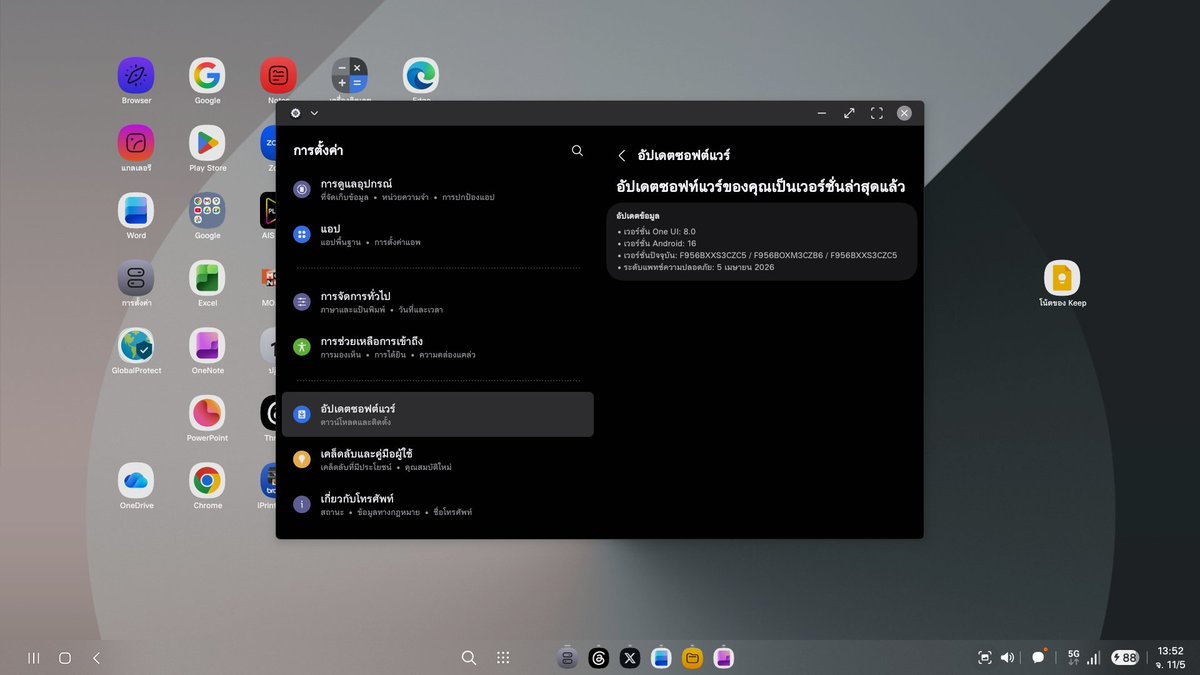Image resolution: width=1200 pixels, height=675 pixels.
Task: Click the security patch level date line
Action: pos(696,267)
